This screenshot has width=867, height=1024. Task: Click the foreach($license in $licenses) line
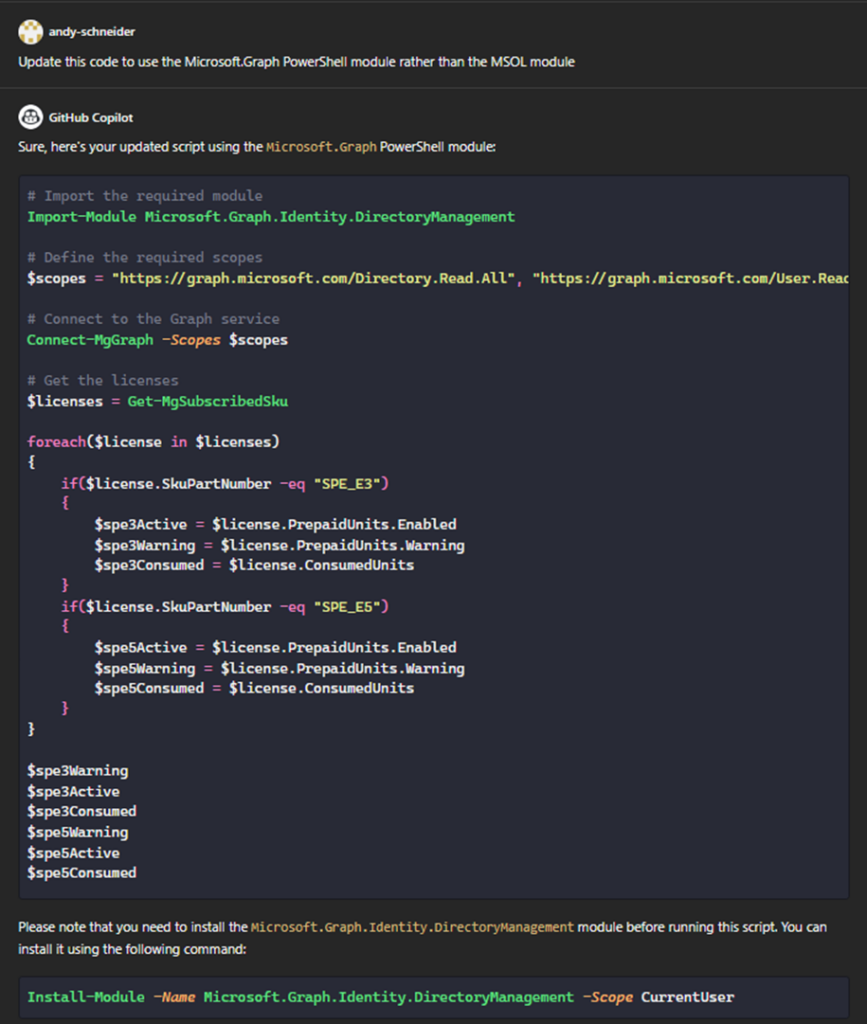click(x=153, y=441)
